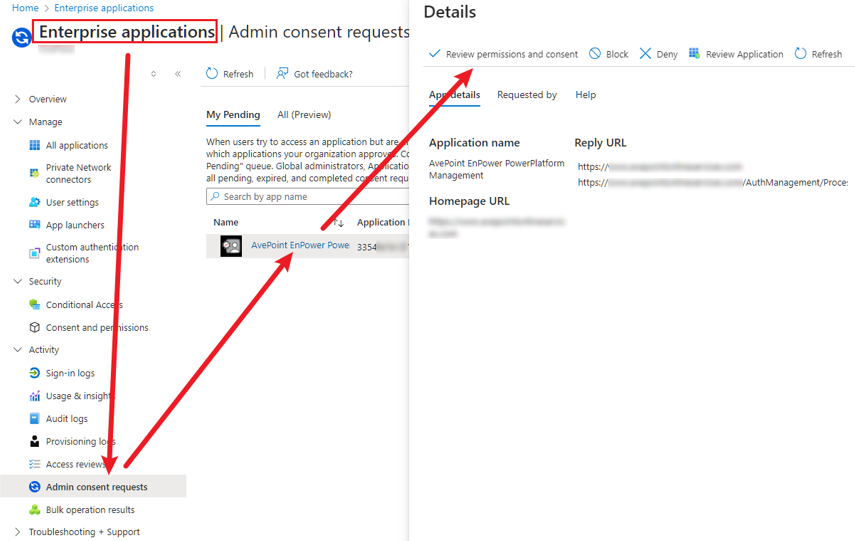
Task: Expand the Overview section
Action: click(x=17, y=99)
